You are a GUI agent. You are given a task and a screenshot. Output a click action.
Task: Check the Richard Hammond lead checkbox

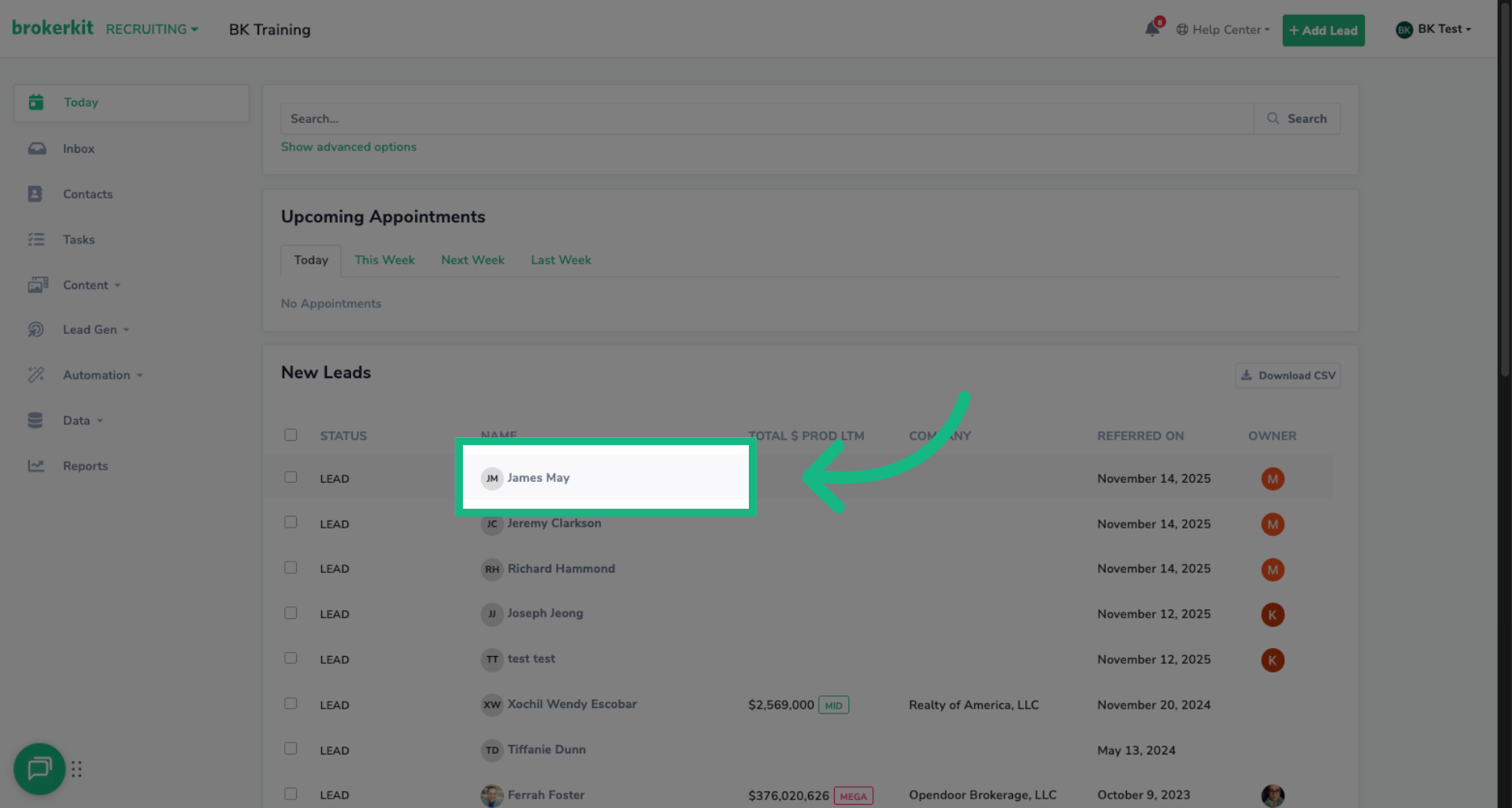[x=291, y=568]
